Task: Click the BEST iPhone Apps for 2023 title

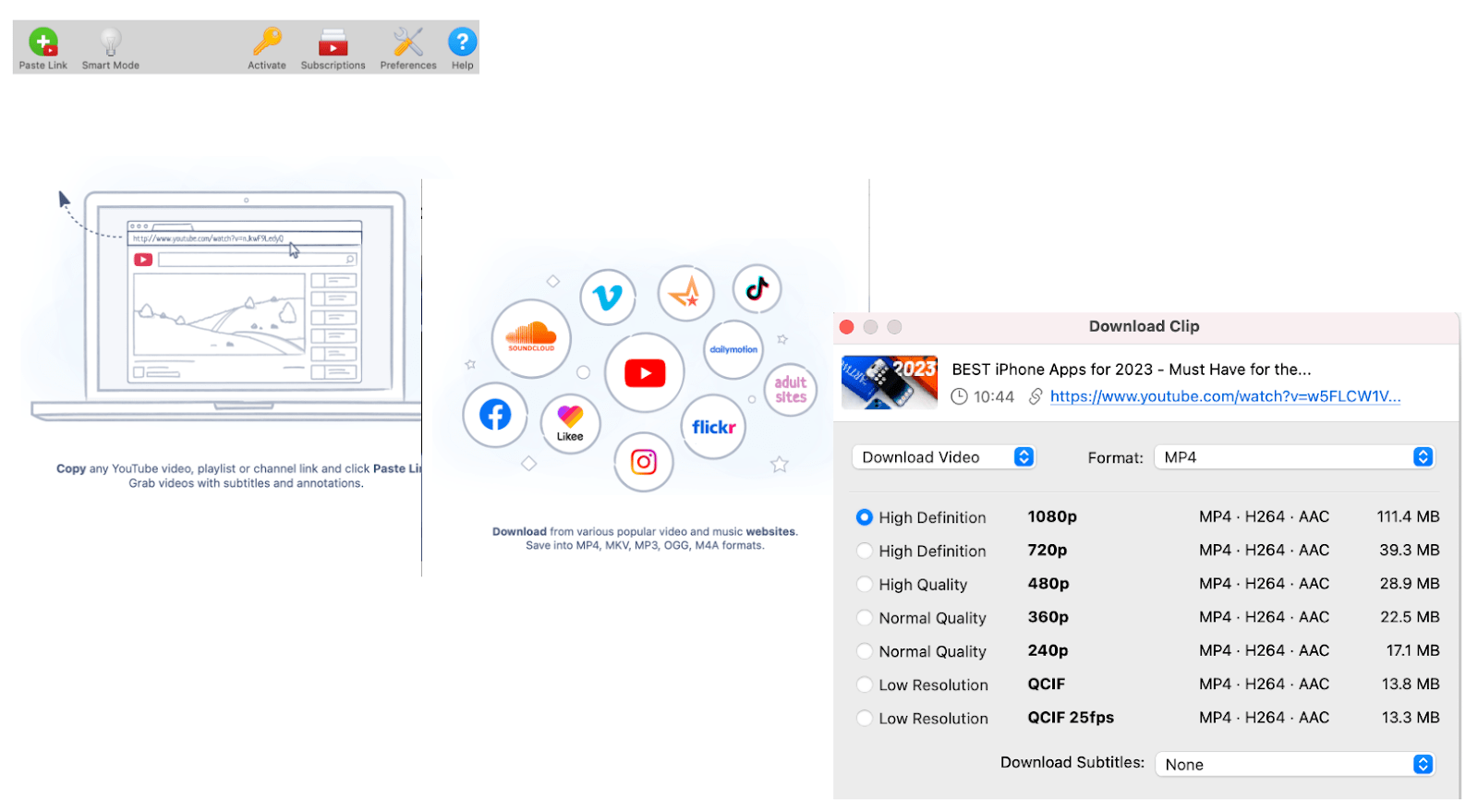Action: tap(1132, 370)
